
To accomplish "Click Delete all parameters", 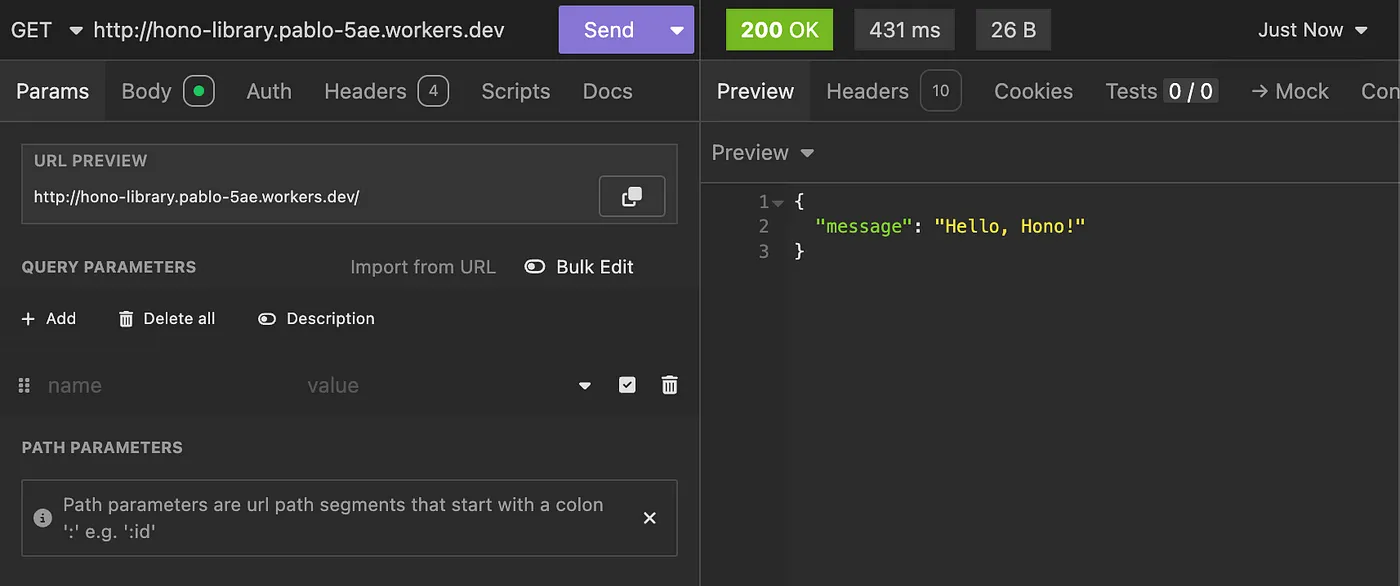I will (x=167, y=319).
